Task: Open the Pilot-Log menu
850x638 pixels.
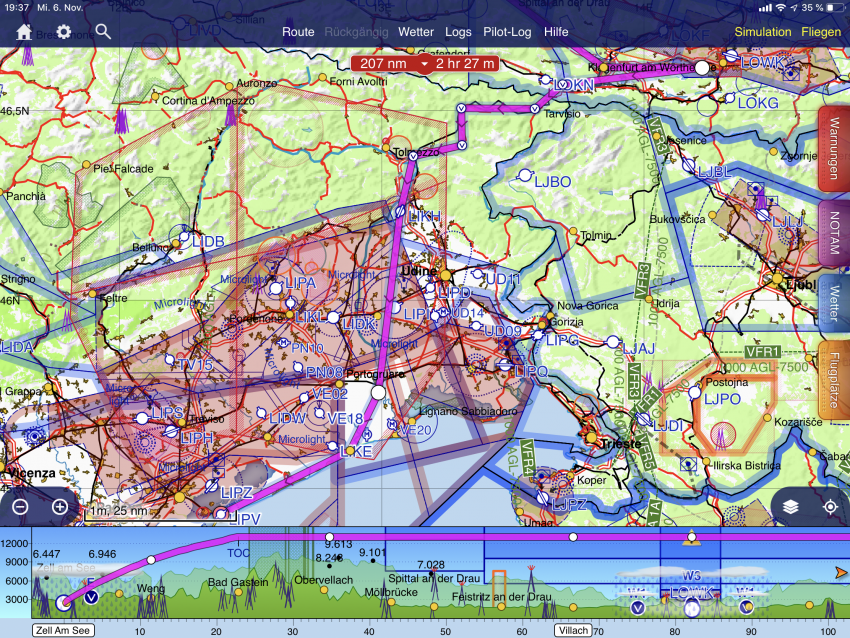Action: click(x=507, y=32)
